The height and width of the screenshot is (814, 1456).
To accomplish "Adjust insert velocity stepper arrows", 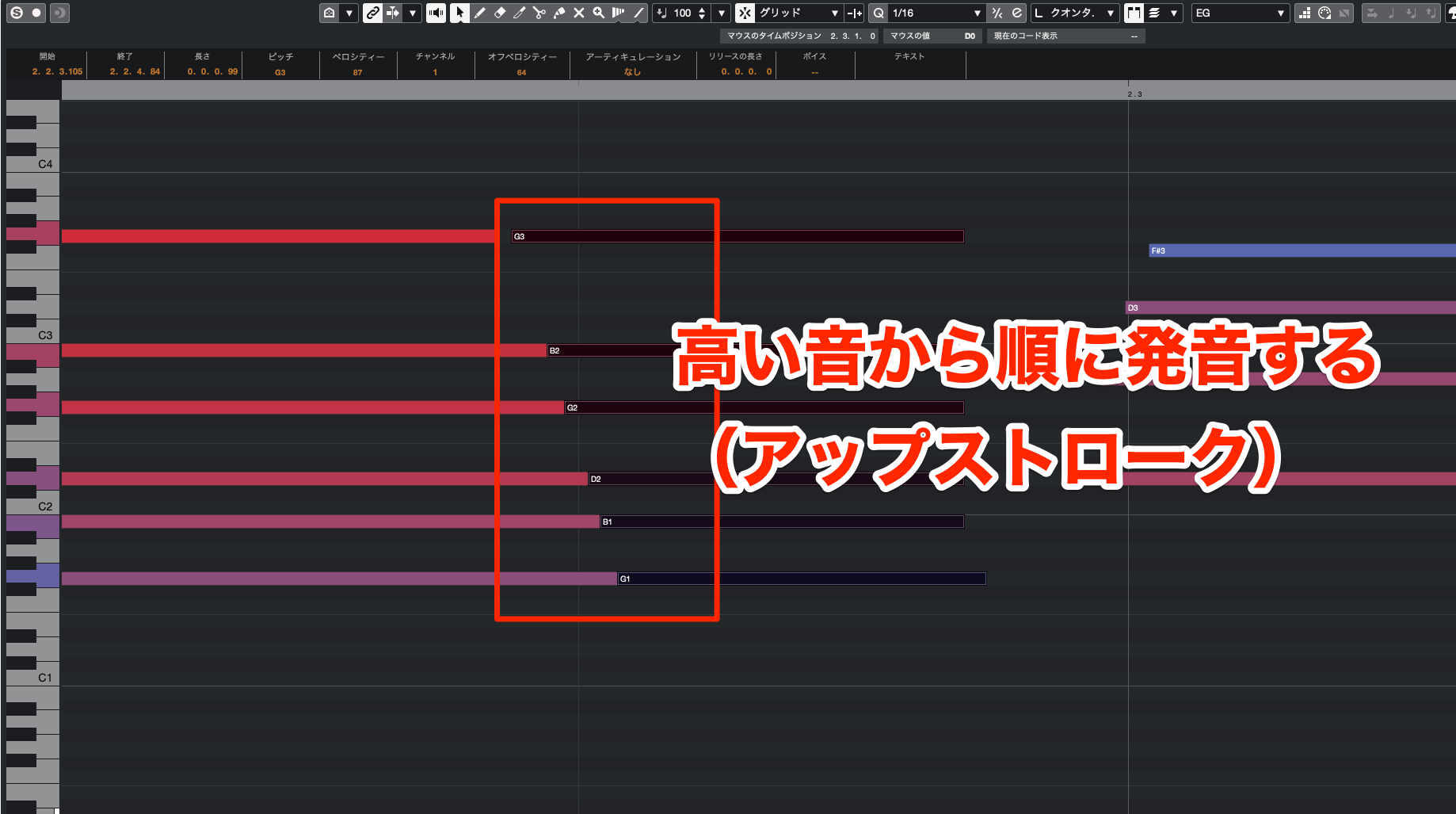I will [702, 13].
